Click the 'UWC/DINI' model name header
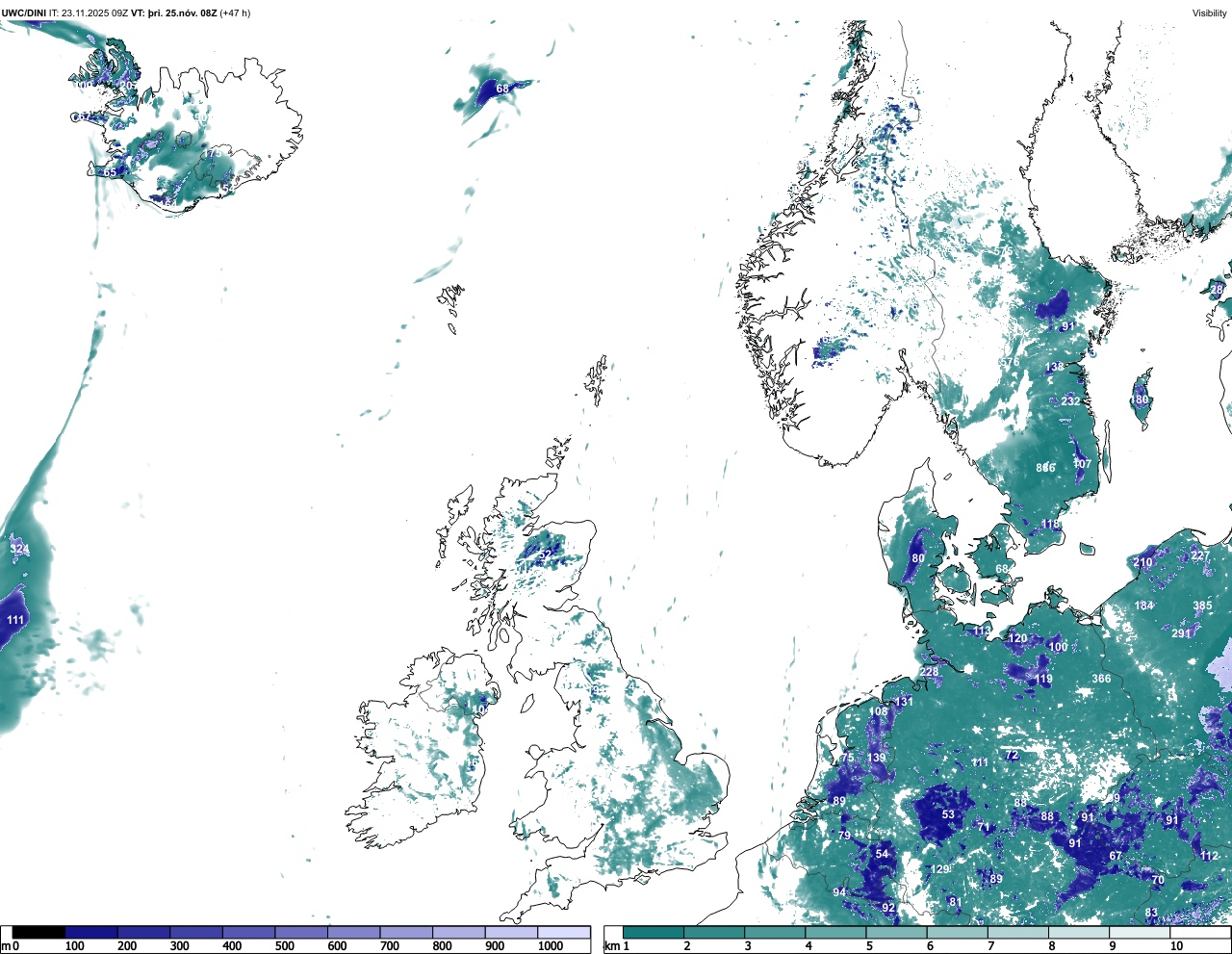The image size is (1232, 954). (23, 13)
